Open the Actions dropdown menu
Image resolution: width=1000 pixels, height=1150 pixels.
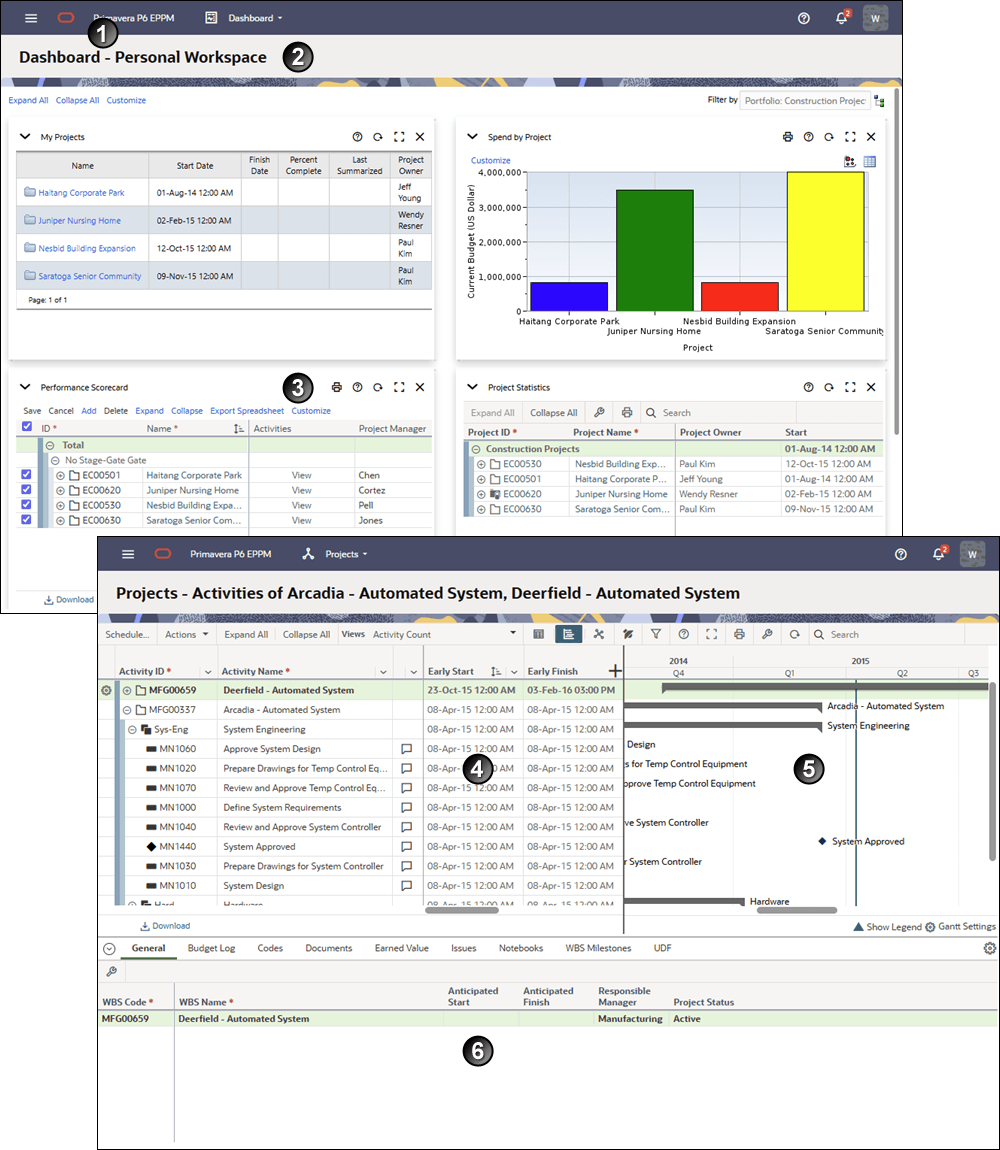pyautogui.click(x=186, y=634)
